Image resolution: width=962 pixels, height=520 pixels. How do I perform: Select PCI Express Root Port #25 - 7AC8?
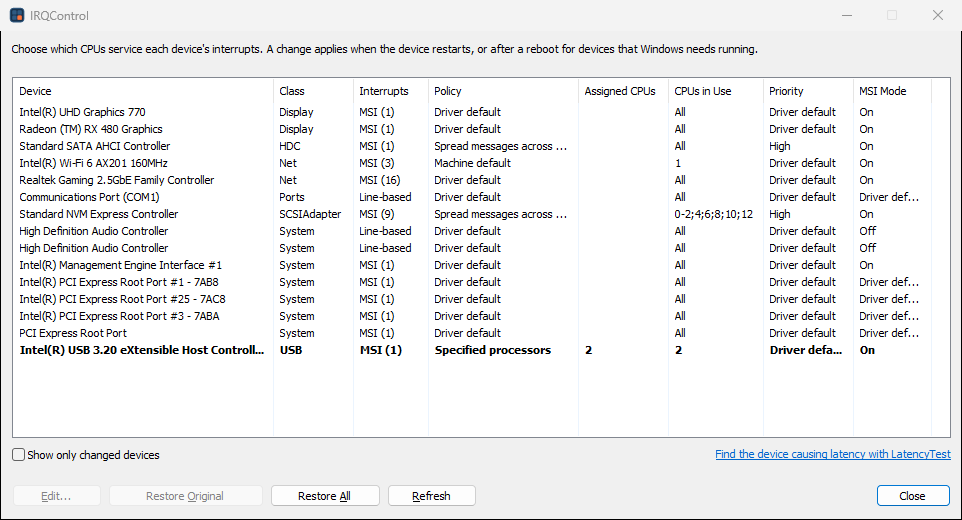coord(472,299)
